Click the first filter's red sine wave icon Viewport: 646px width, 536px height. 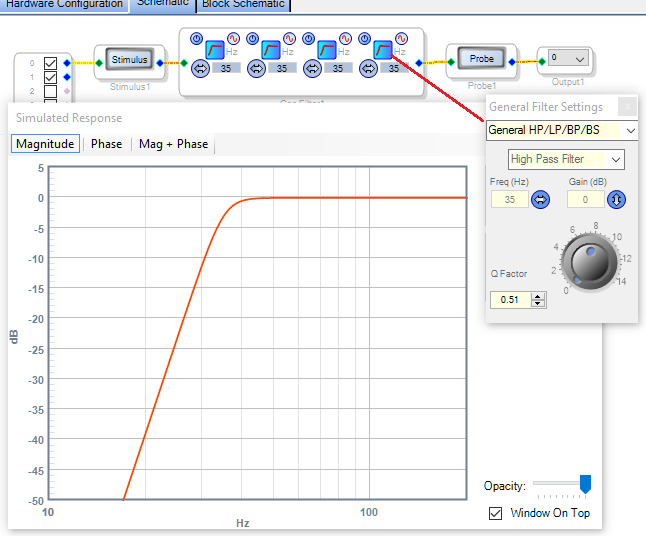point(234,39)
